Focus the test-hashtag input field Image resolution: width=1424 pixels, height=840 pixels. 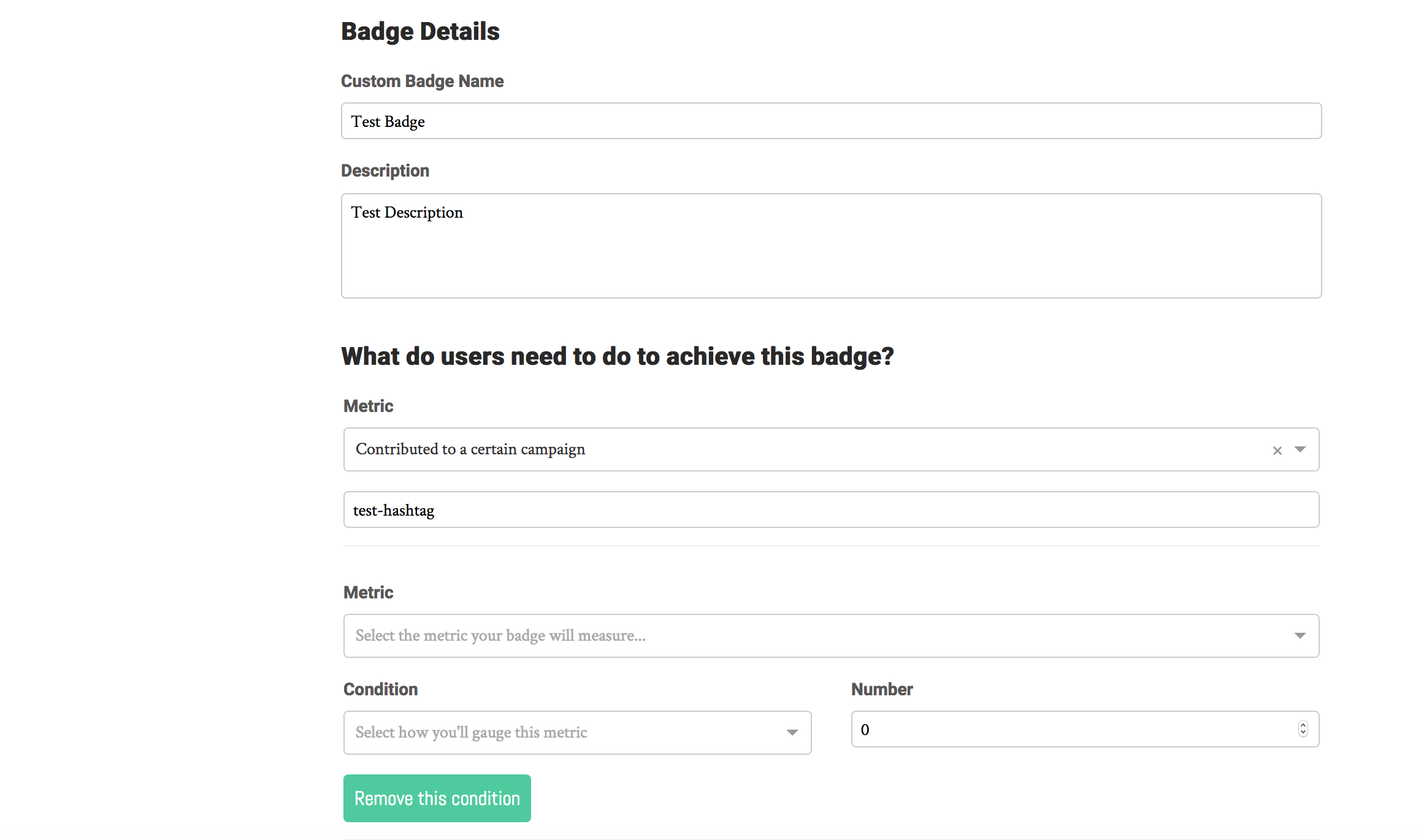(x=832, y=510)
